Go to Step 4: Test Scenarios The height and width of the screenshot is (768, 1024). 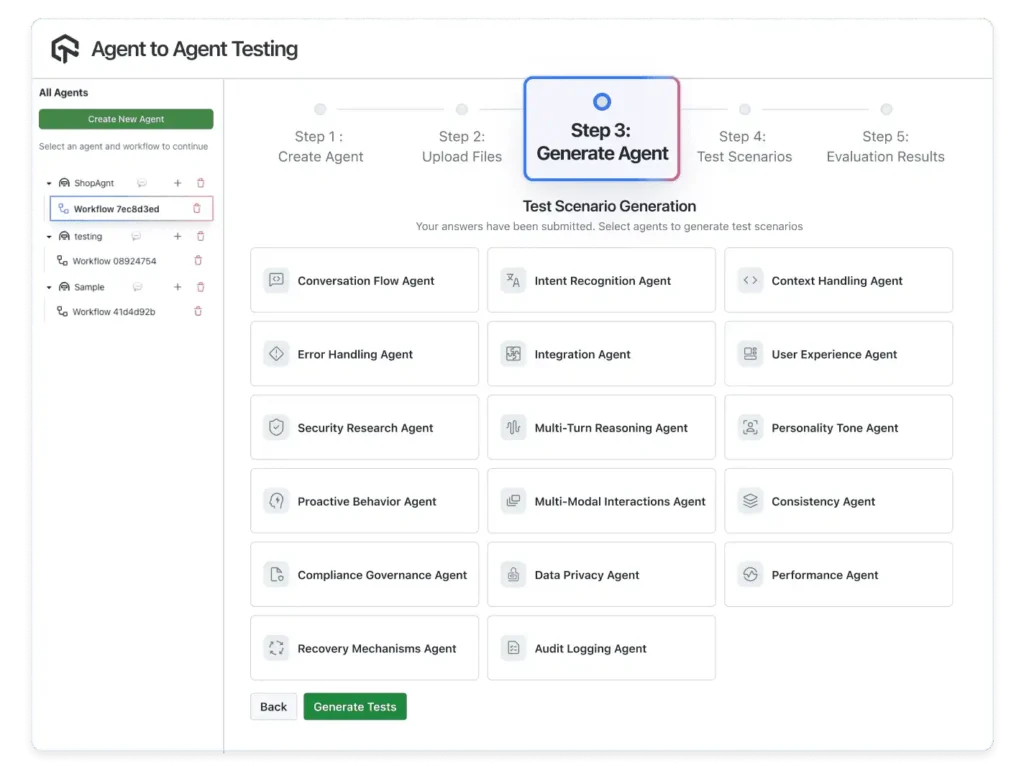coord(744,146)
